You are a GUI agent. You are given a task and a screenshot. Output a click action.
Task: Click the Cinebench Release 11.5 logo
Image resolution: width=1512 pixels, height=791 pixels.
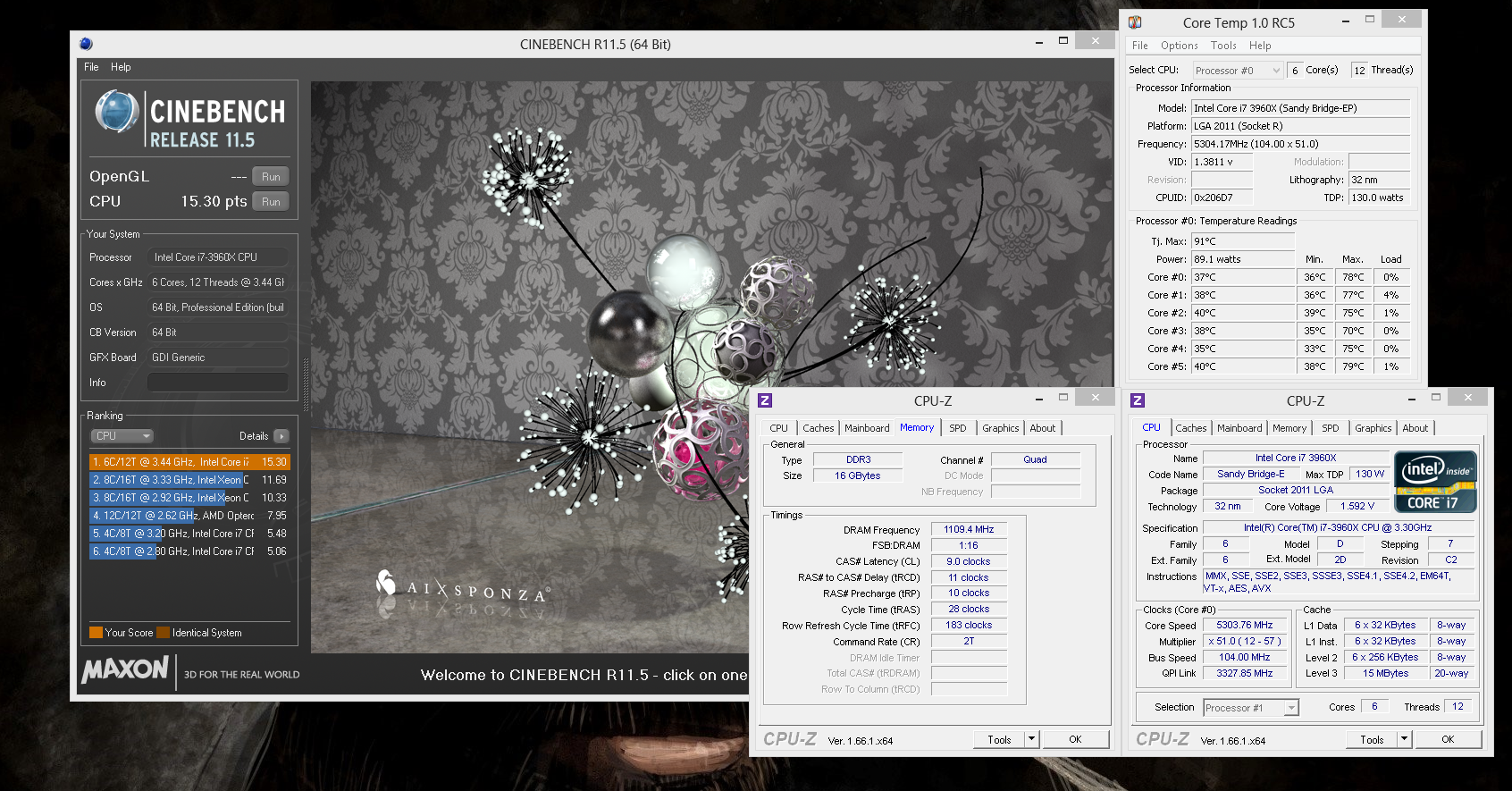point(190,119)
